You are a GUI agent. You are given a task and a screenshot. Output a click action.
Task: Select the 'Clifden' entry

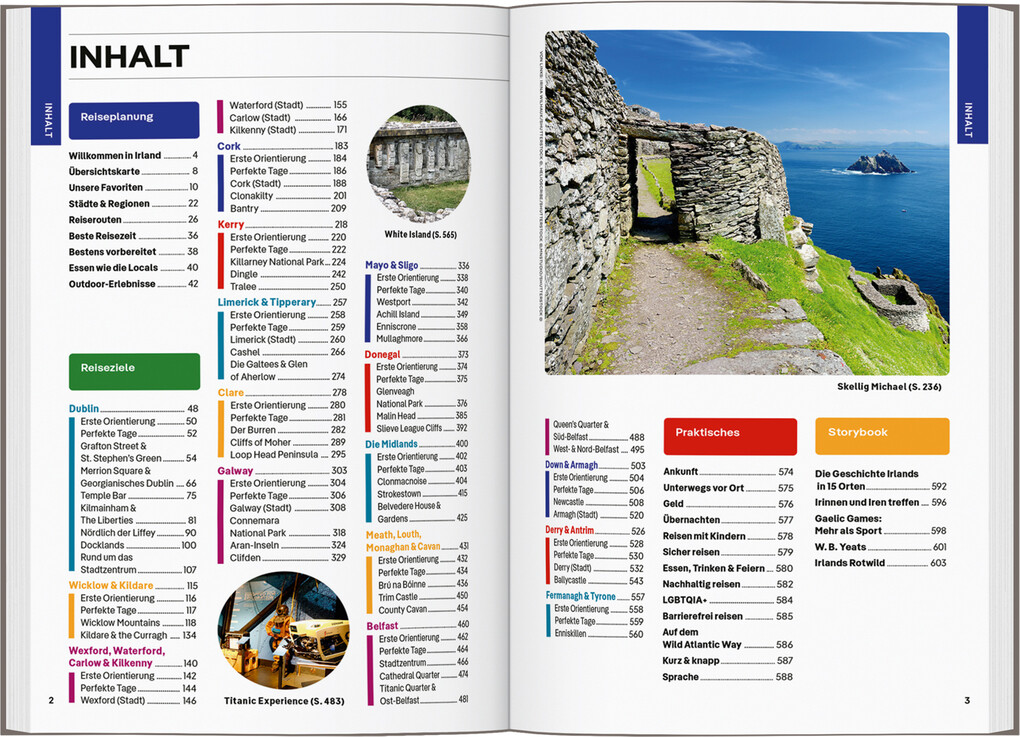point(288,557)
